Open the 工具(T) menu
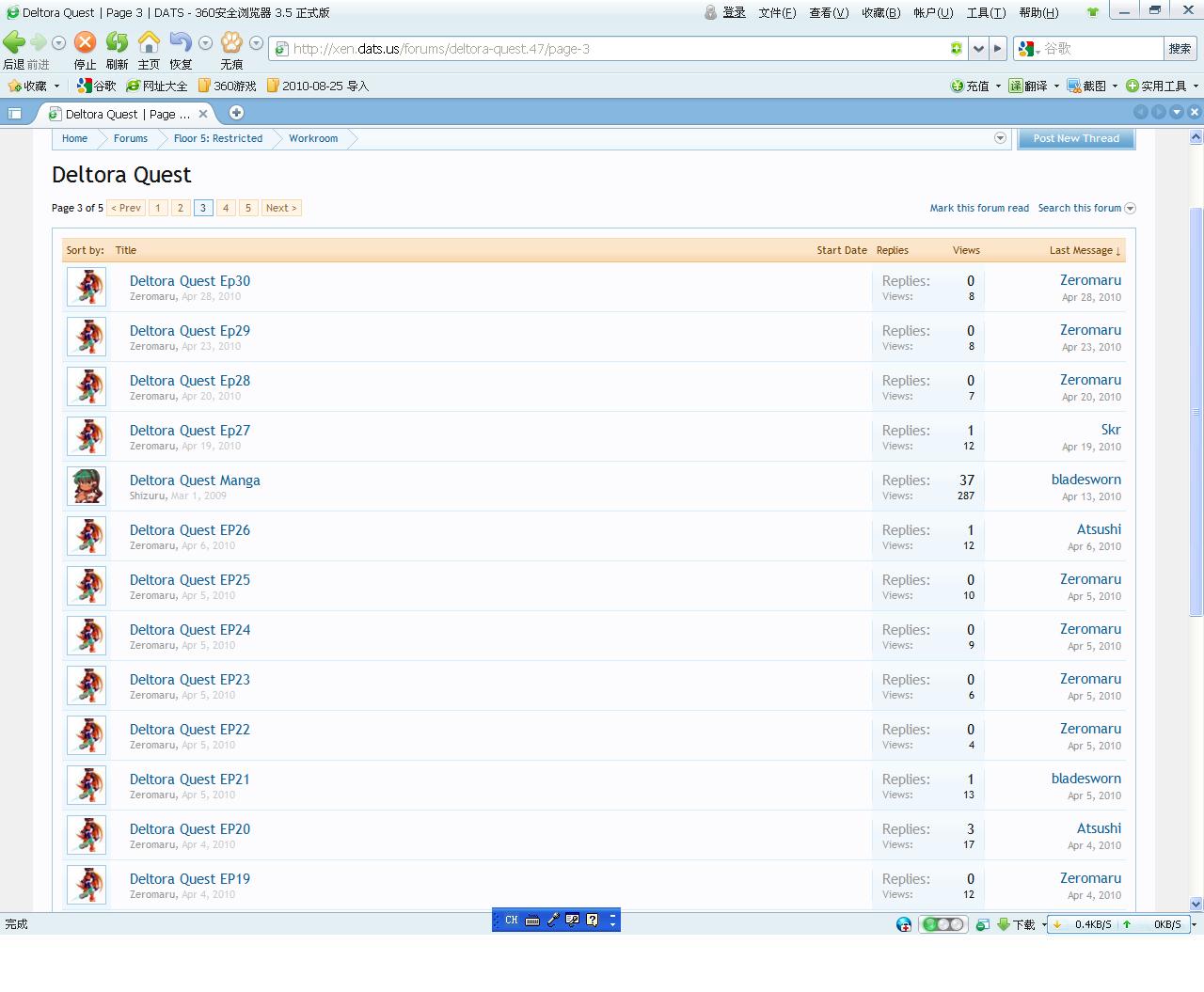The height and width of the screenshot is (992, 1204). coord(986,12)
